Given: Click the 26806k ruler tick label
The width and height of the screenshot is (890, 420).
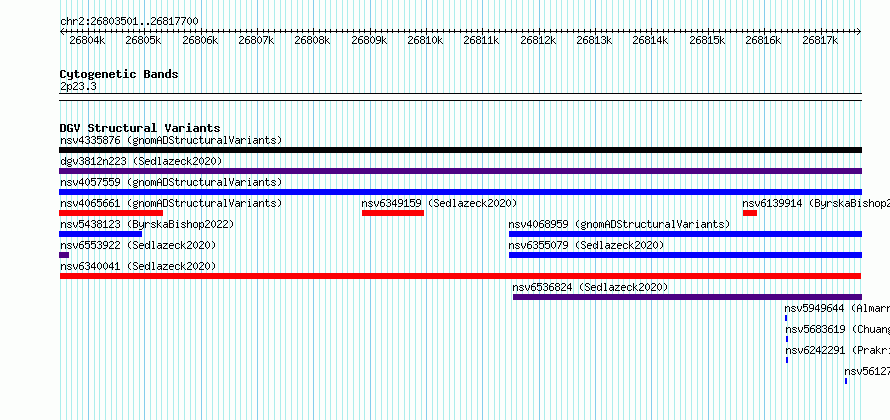Looking at the screenshot, I should click(200, 40).
